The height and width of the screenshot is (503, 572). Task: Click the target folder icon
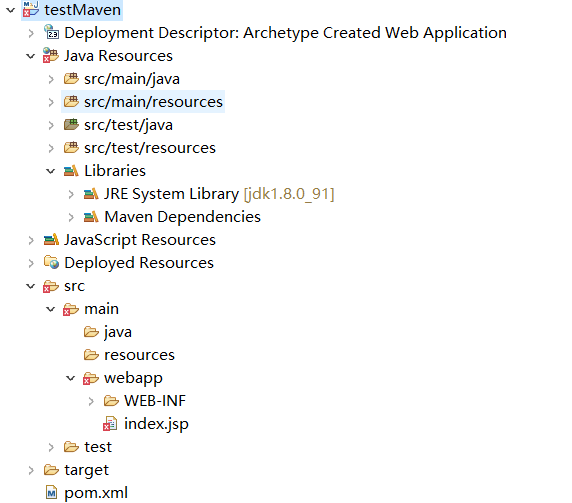51,470
